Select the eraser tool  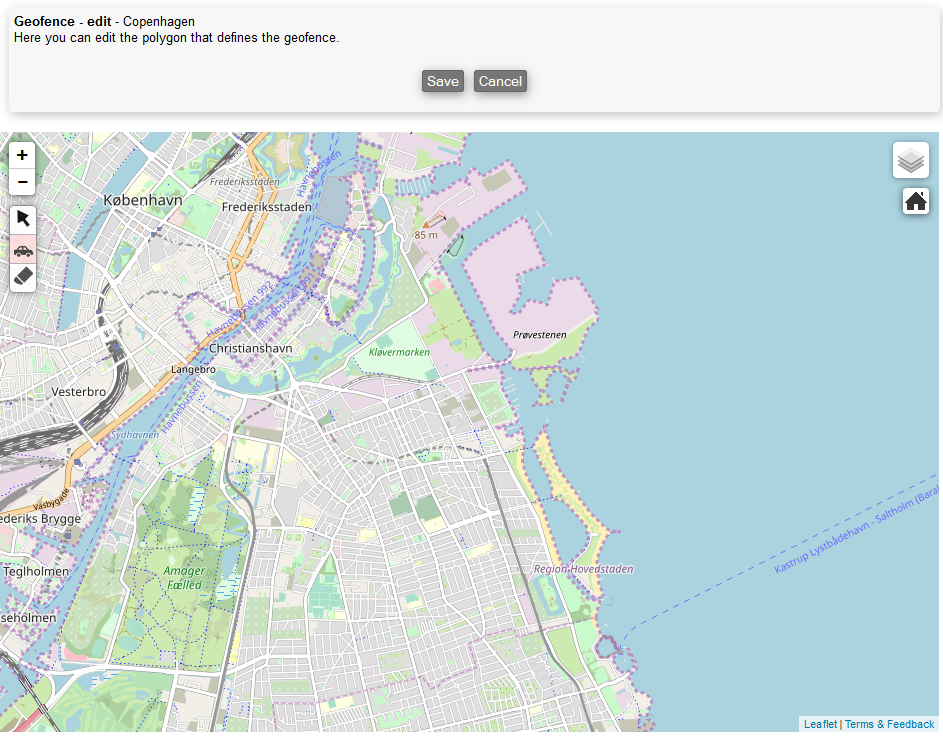point(23,277)
